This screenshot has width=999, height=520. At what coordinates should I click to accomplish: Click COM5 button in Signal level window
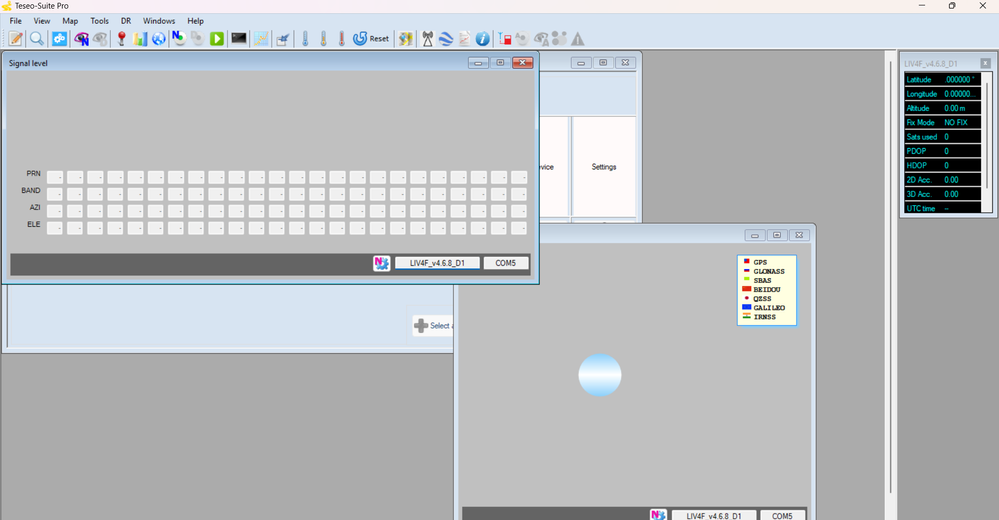[506, 263]
